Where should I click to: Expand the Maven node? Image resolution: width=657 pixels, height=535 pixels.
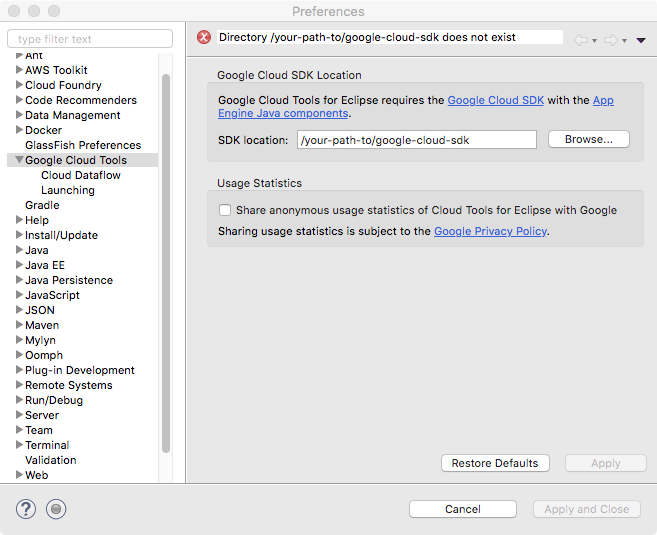[x=19, y=325]
